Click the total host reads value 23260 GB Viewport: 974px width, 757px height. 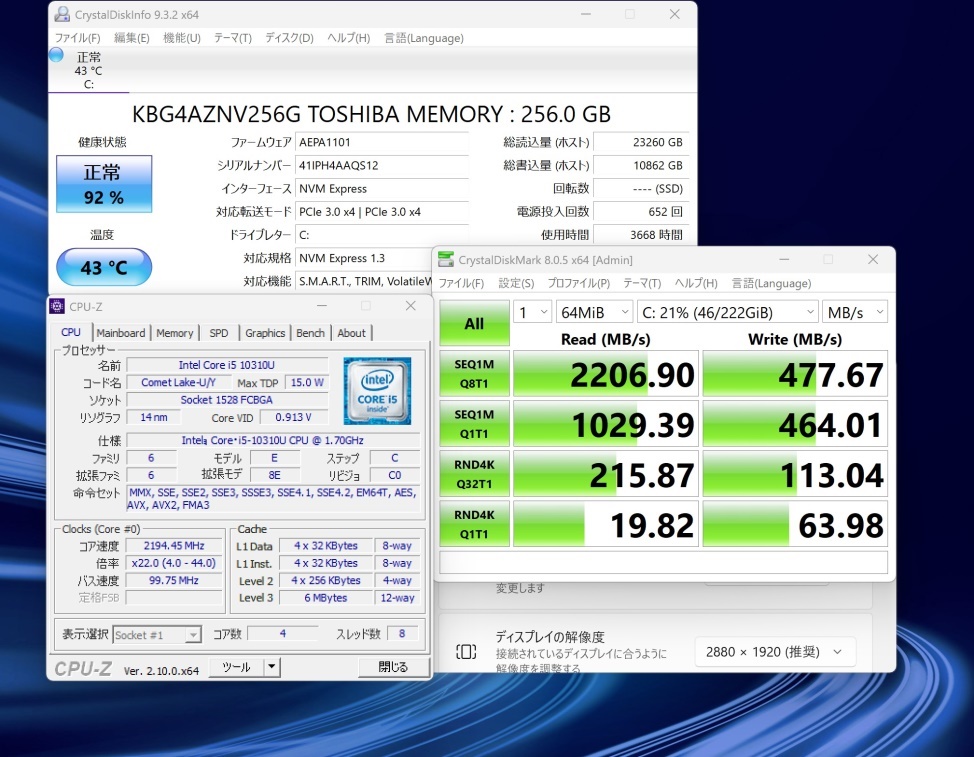pyautogui.click(x=640, y=142)
